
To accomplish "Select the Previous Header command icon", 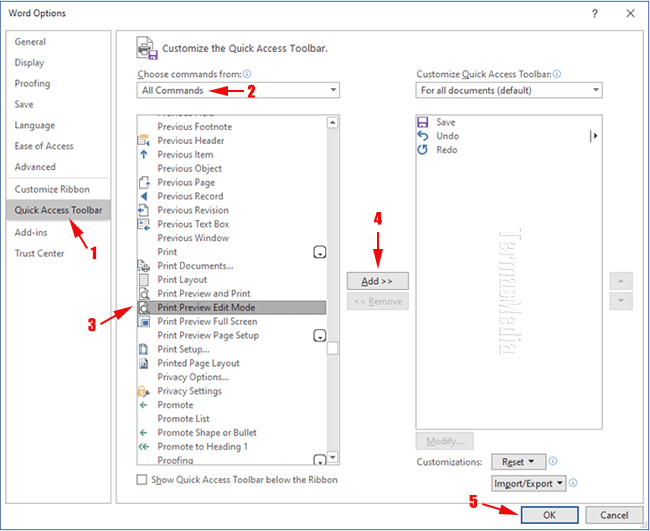I will (143, 141).
